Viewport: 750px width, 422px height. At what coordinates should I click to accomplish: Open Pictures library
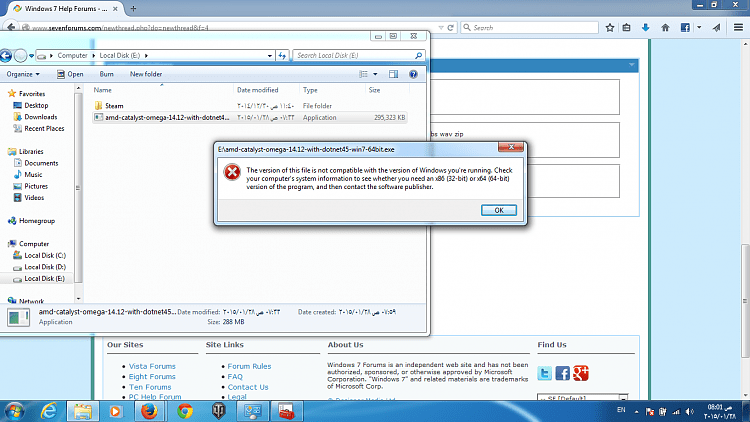pos(36,186)
